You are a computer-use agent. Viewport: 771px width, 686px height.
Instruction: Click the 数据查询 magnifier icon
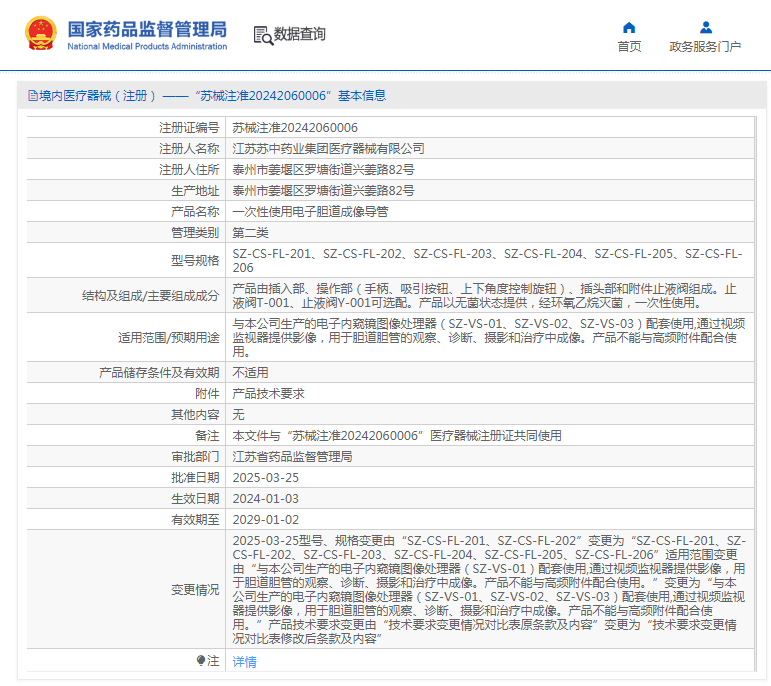[x=262, y=35]
